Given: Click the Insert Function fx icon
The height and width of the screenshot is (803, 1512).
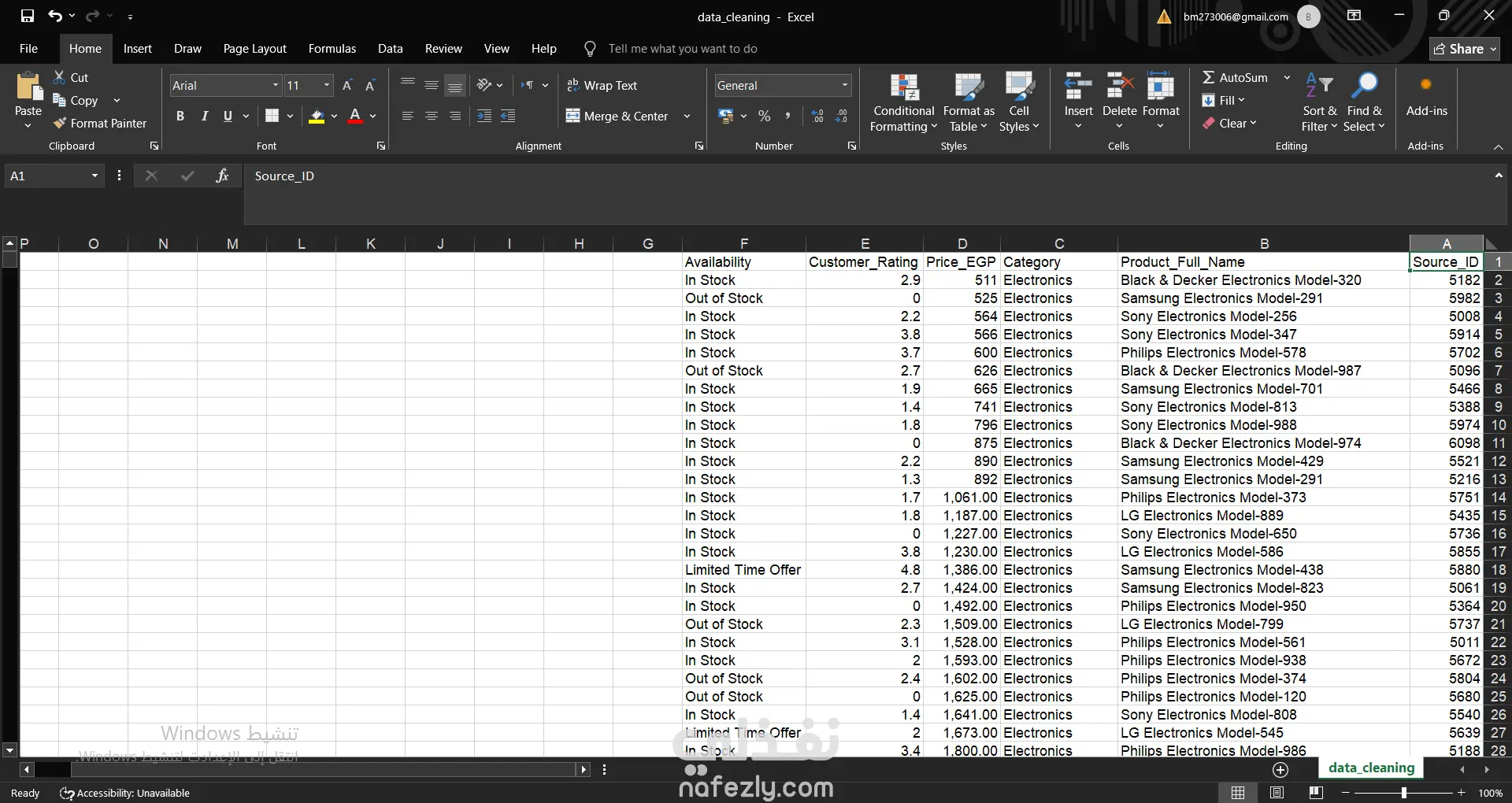Looking at the screenshot, I should (222, 176).
